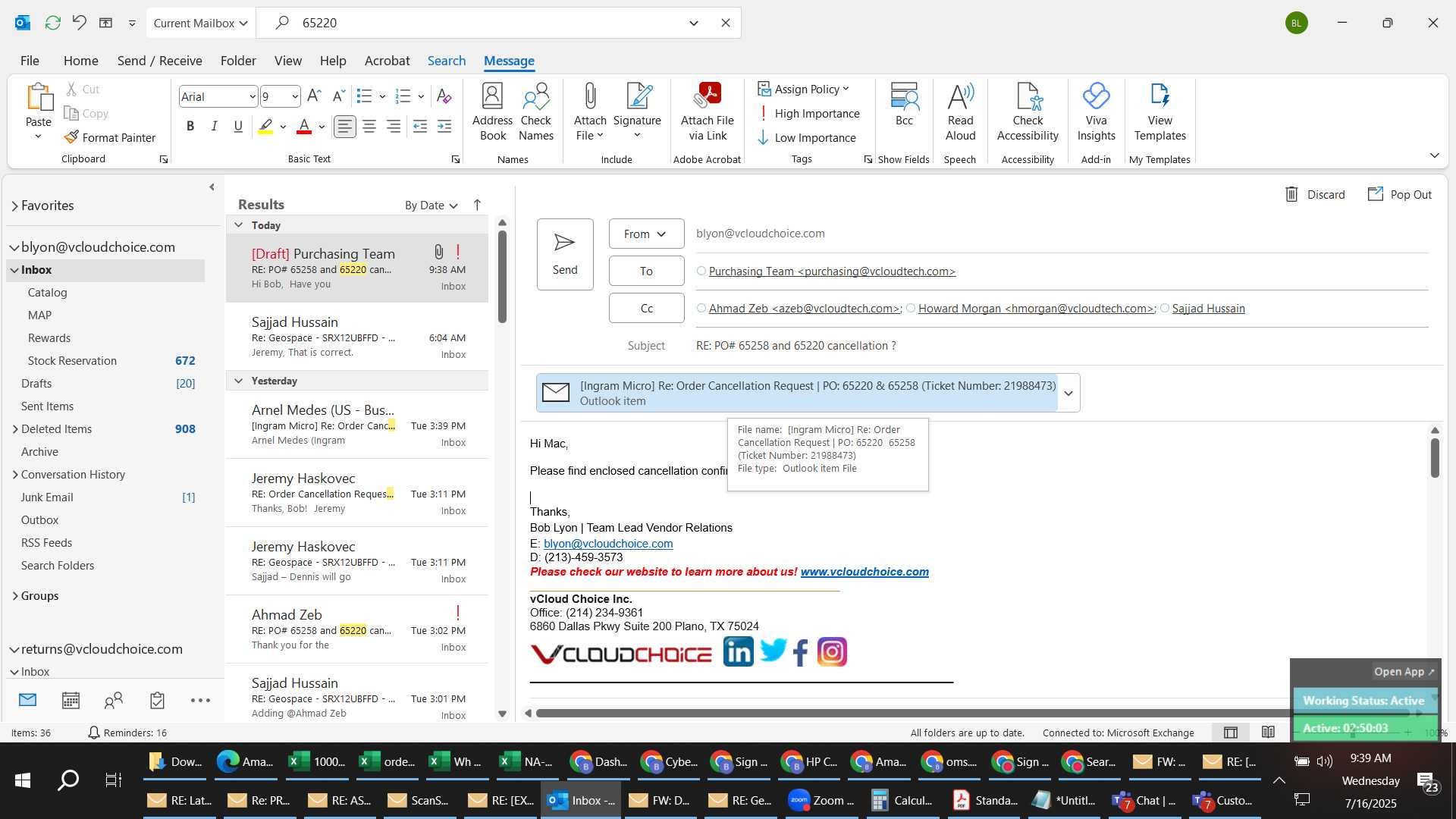Screen dimensions: 1456x819
Task: Click the numbered list icon
Action: click(x=403, y=96)
